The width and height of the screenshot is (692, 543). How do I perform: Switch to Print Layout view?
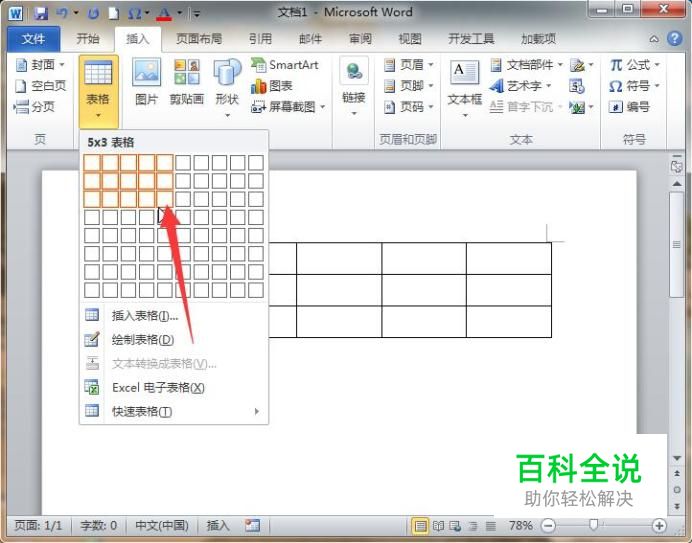click(420, 526)
